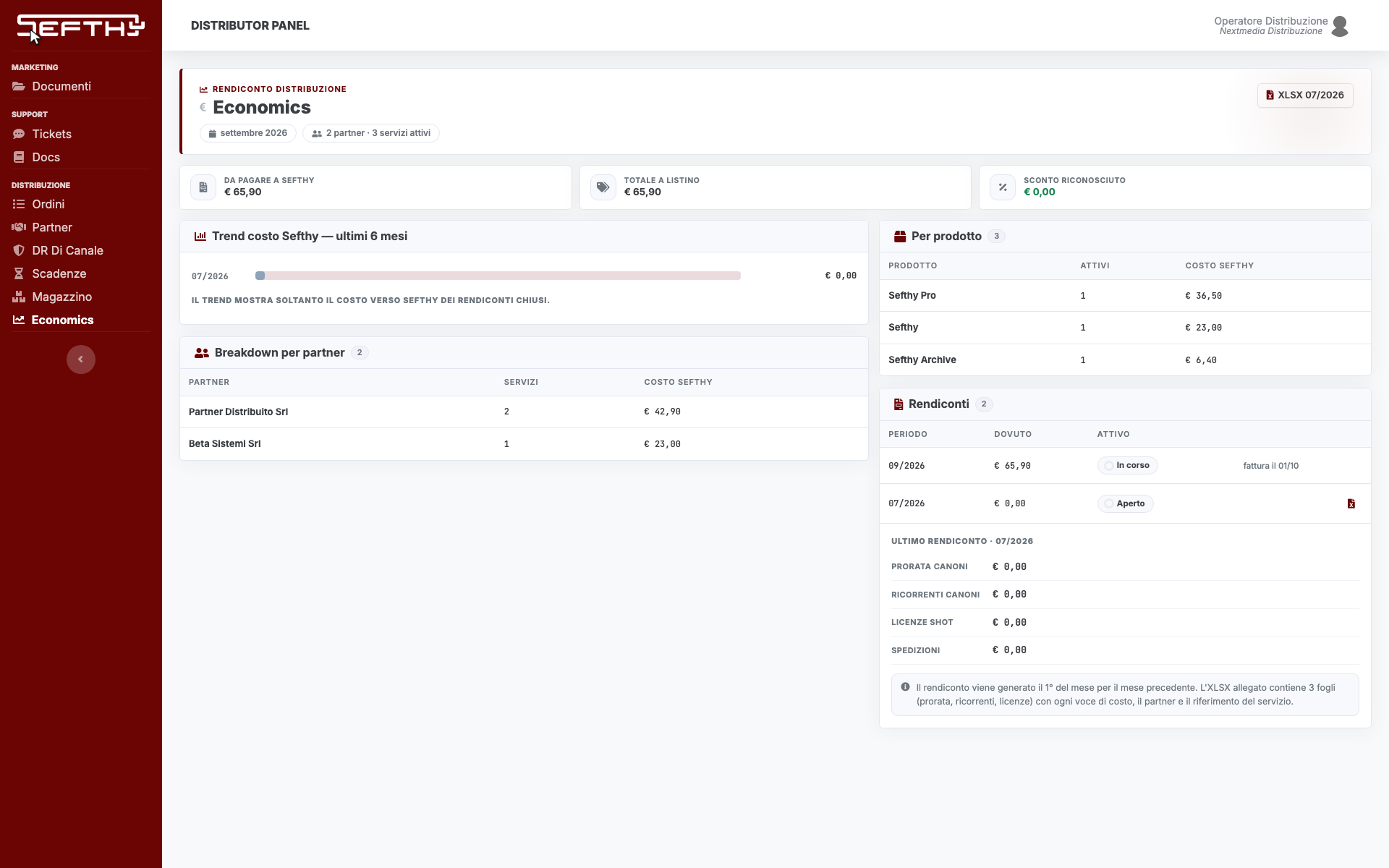This screenshot has width=1389, height=868.
Task: Click the Tickets chat bubble icon
Action: click(x=19, y=135)
